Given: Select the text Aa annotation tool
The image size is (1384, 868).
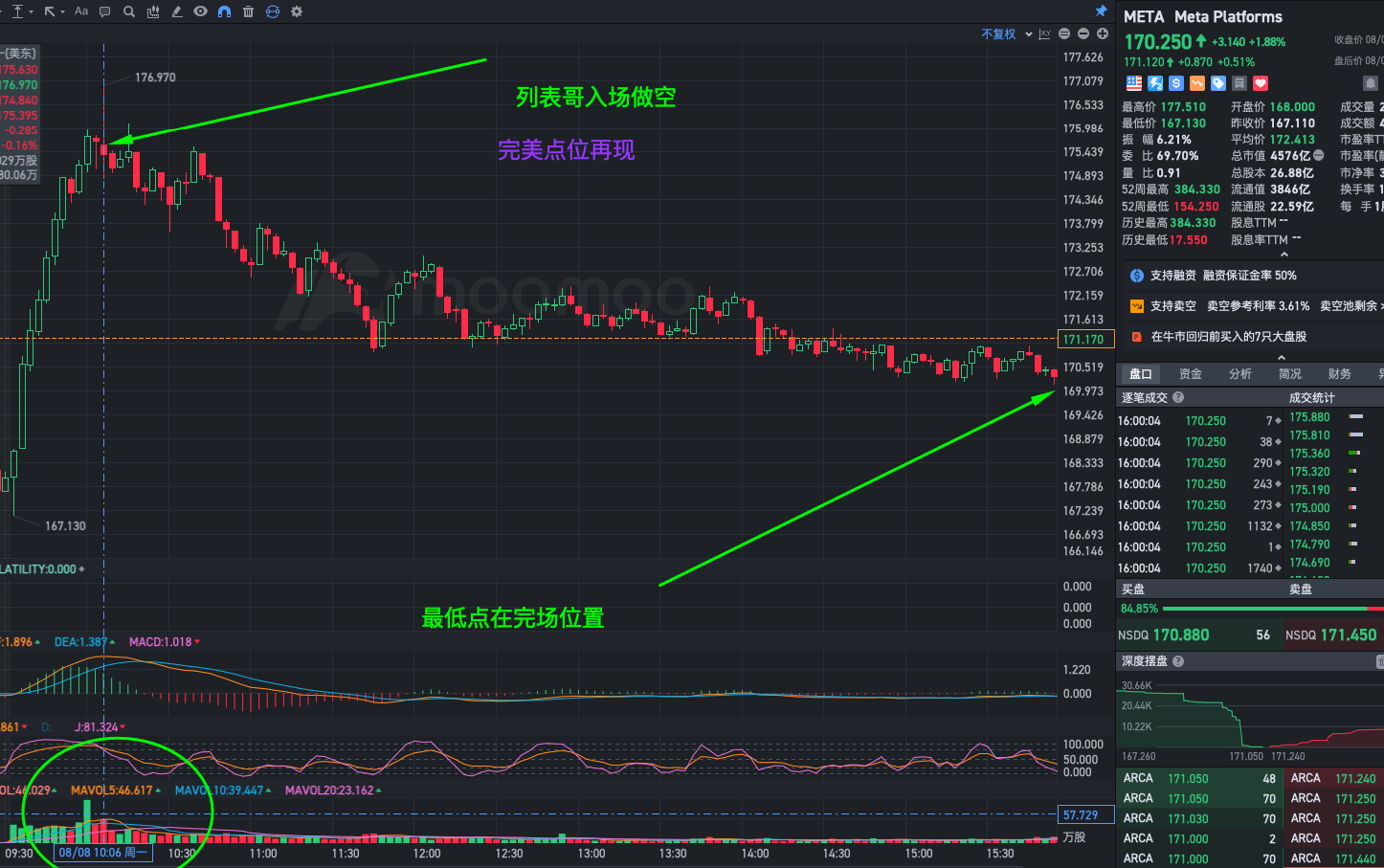Looking at the screenshot, I should 81,11.
